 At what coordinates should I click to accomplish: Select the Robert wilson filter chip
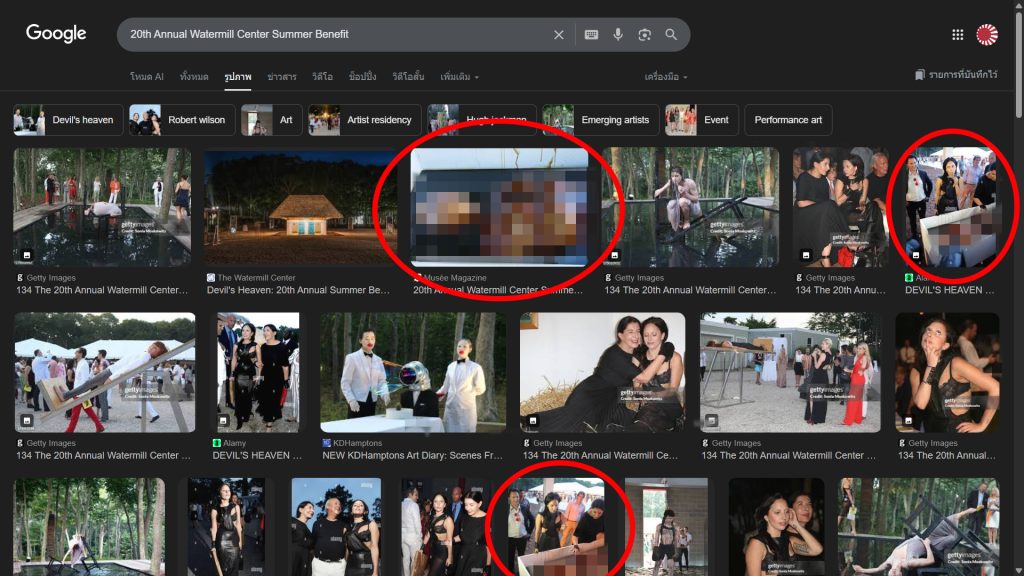pyautogui.click(x=183, y=120)
